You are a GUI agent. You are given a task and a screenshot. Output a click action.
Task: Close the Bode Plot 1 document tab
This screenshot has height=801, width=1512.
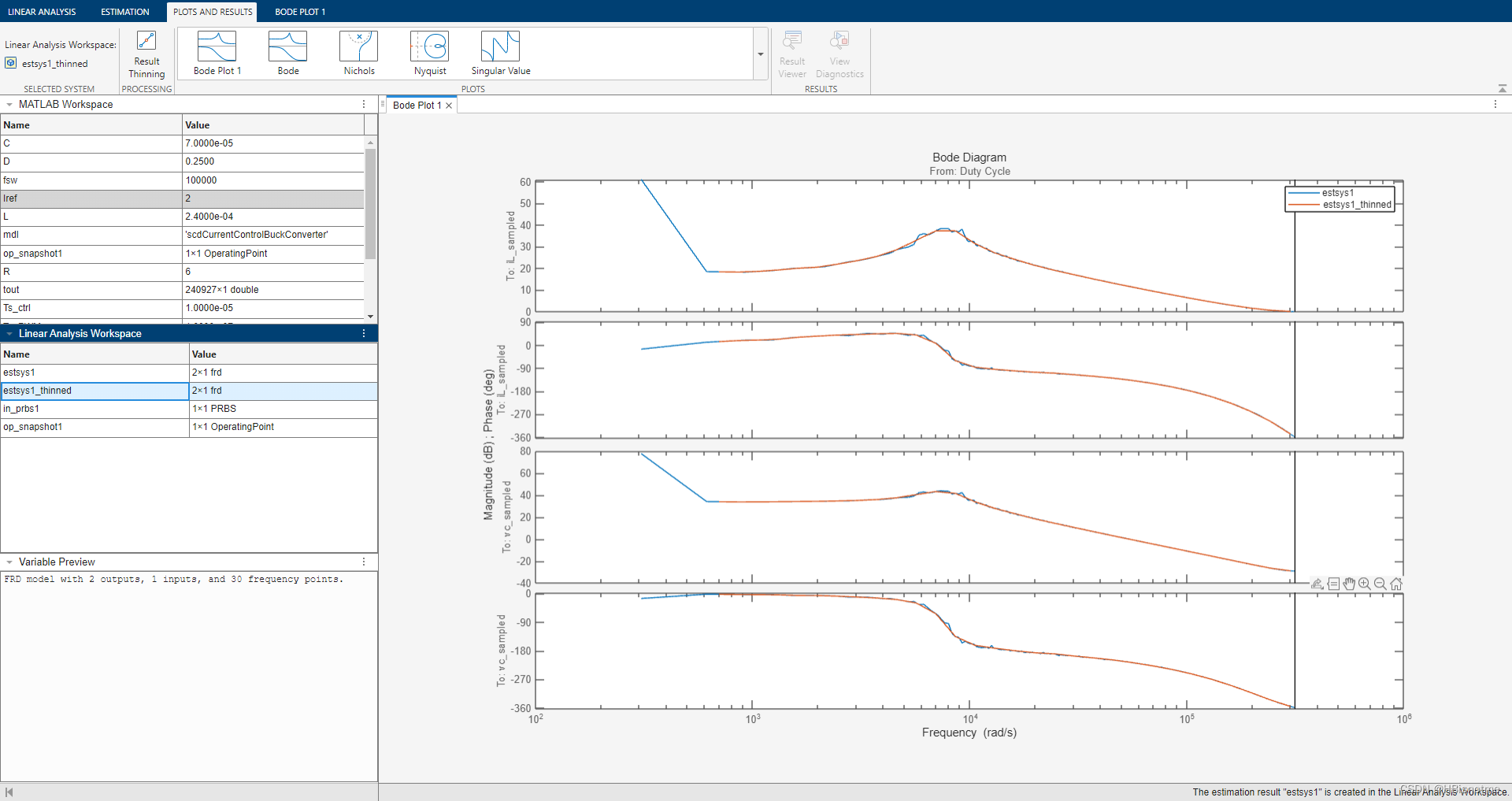pyautogui.click(x=449, y=106)
